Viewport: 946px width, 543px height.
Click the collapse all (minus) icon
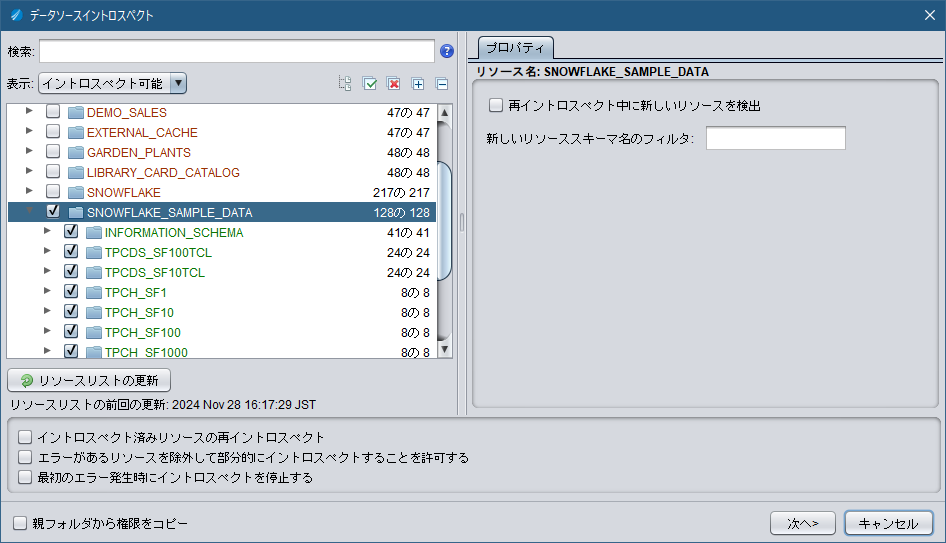(x=442, y=83)
